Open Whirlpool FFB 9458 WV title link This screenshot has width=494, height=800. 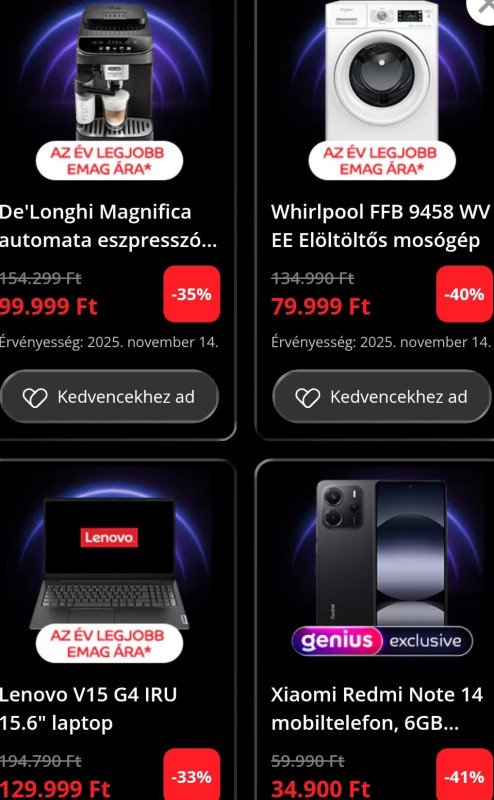pos(381,226)
